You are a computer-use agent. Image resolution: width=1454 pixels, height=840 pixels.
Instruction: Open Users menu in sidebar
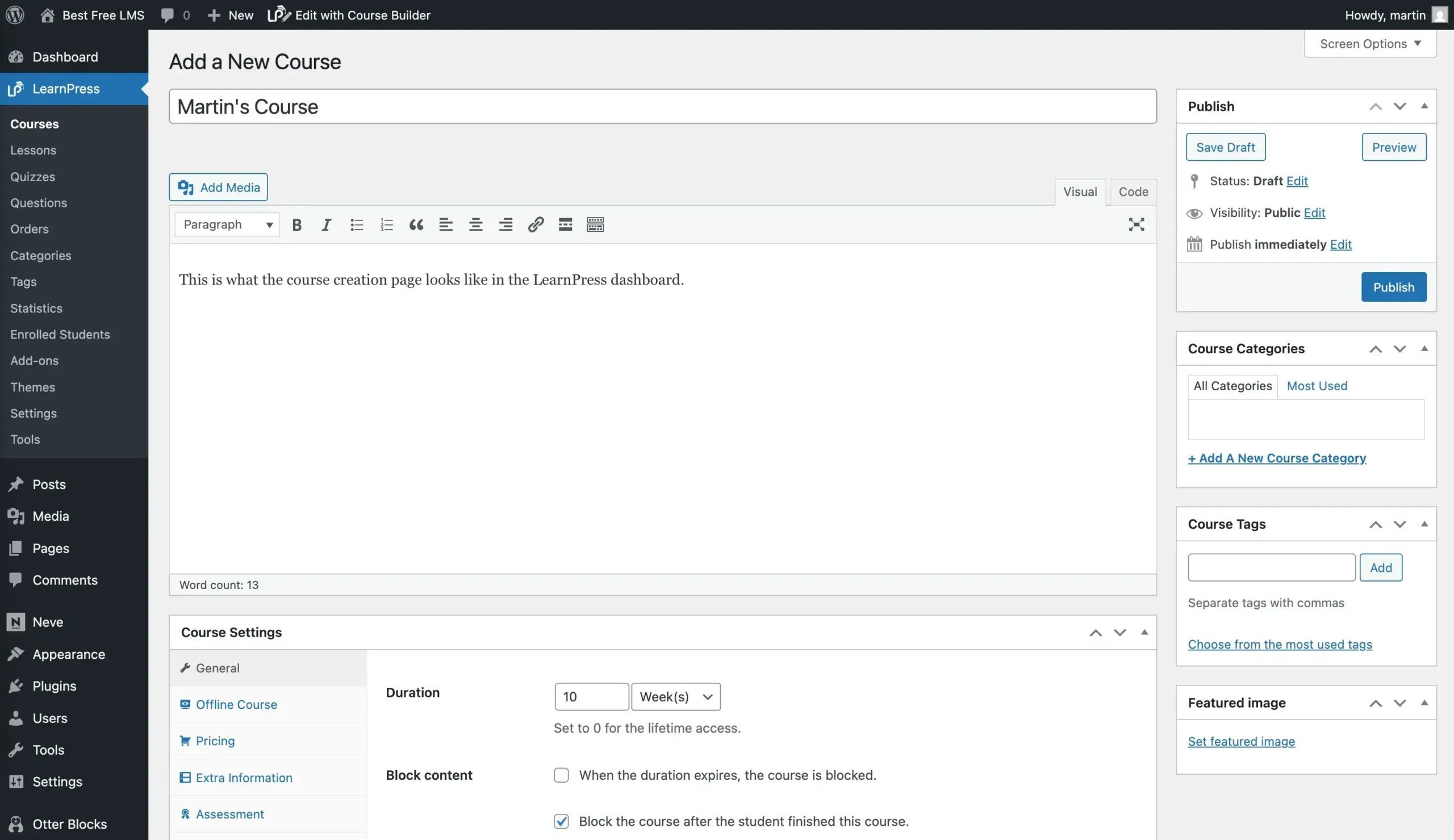(74, 718)
